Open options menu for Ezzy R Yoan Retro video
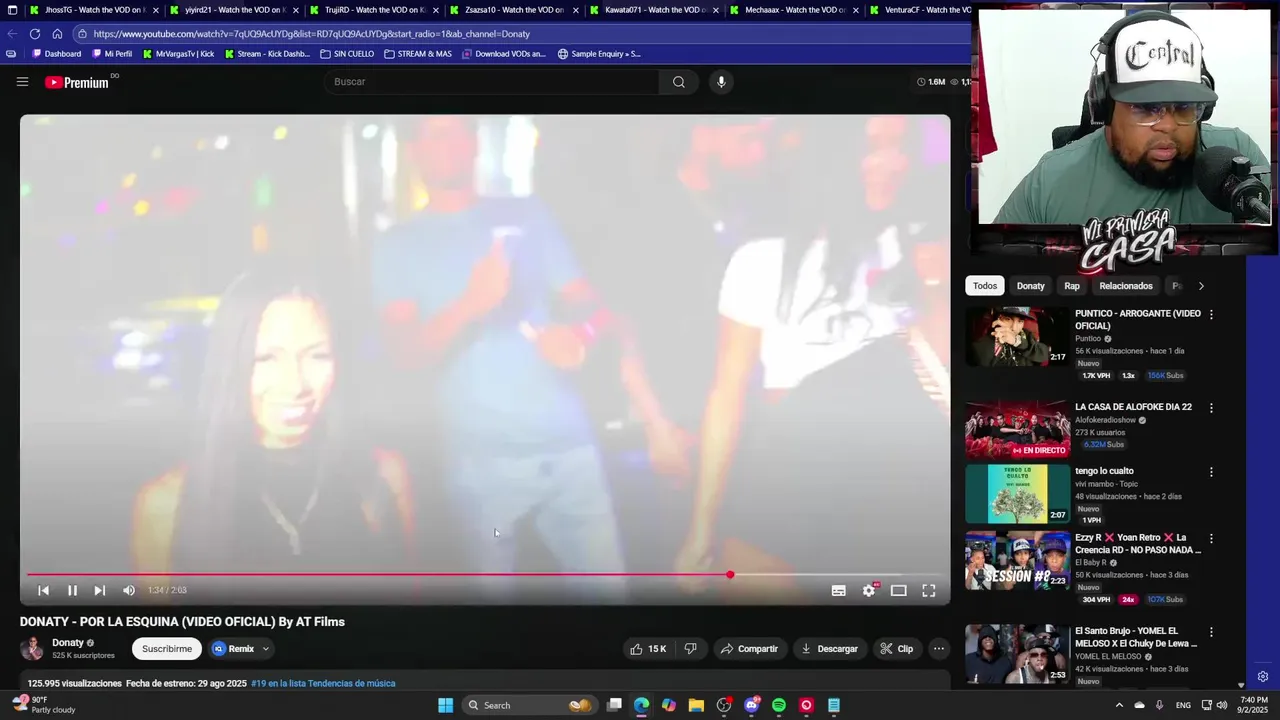Viewport: 1280px width, 720px height. click(1211, 538)
